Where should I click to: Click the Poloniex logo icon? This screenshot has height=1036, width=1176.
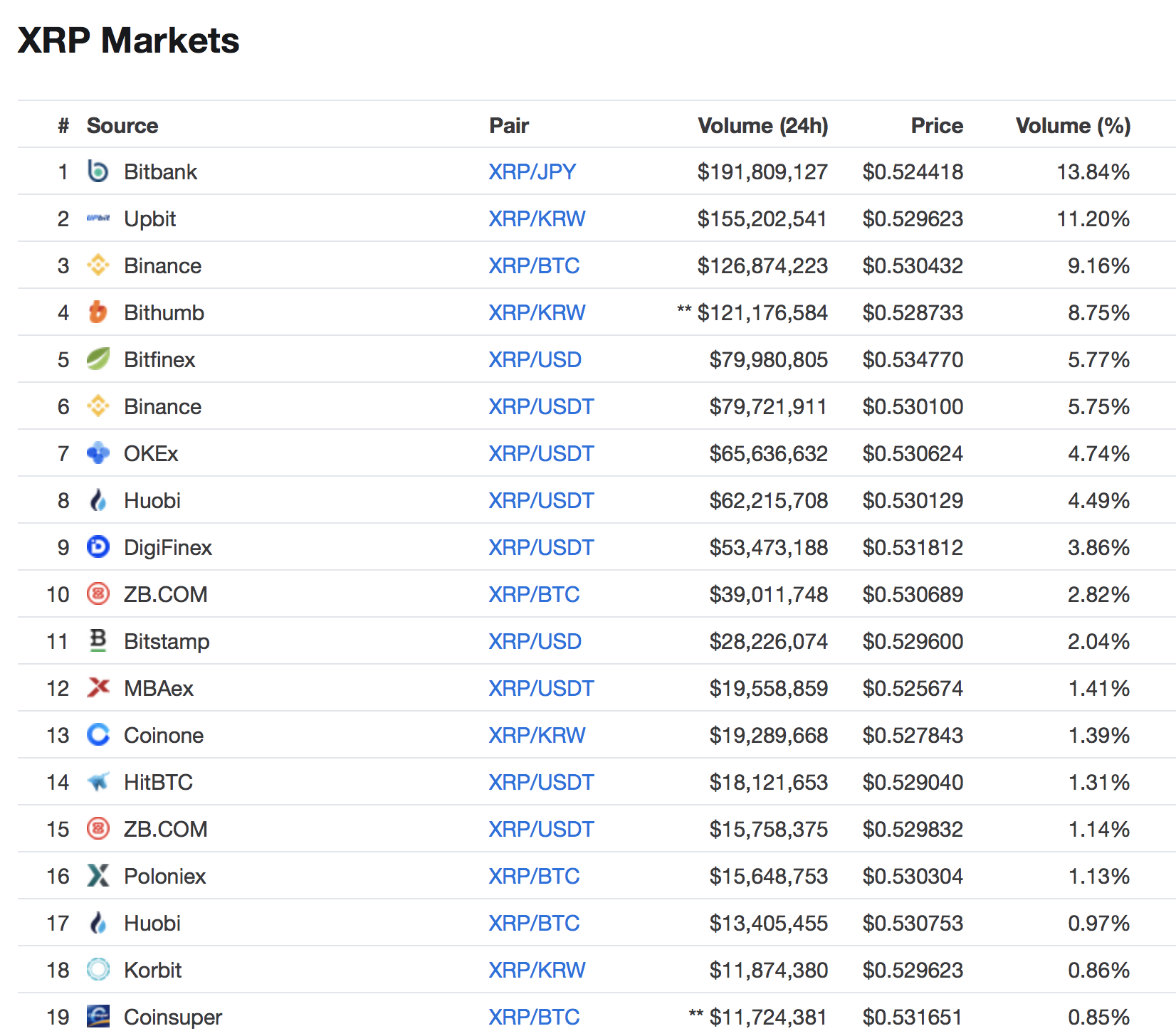point(98,876)
